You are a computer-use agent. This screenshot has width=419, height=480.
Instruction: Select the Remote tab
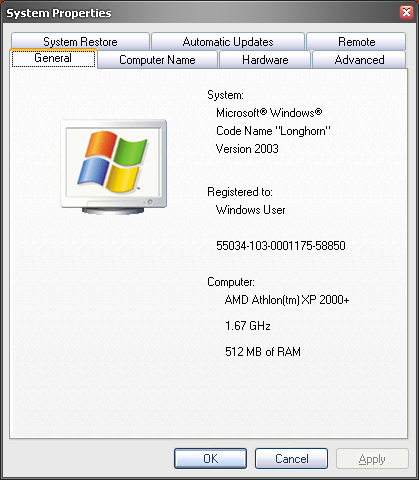click(356, 42)
